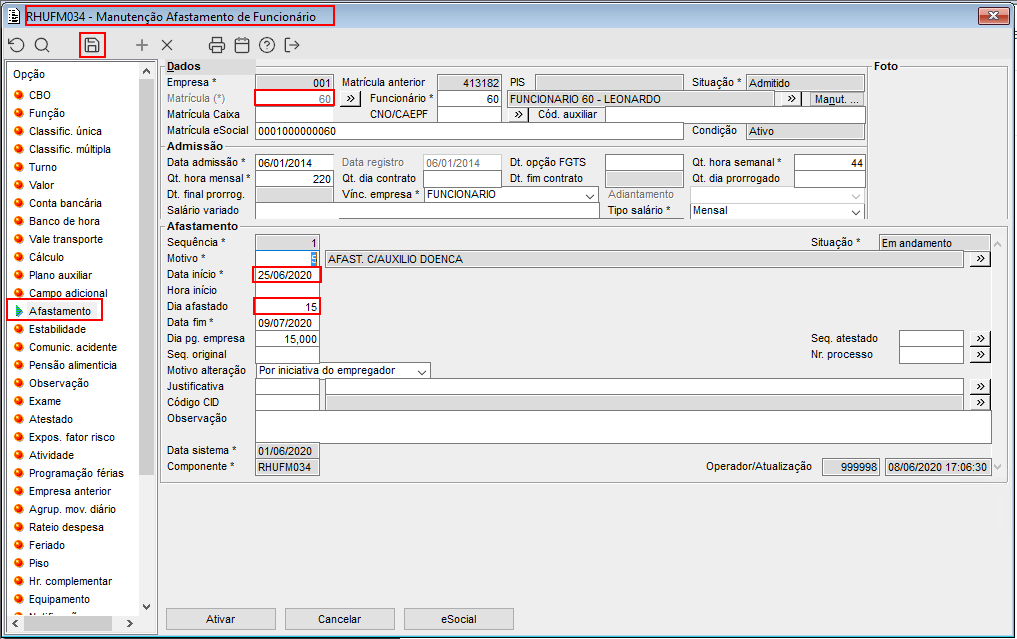This screenshot has width=1017, height=639.
Task: Click the Funcionário number field
Action: 470,99
